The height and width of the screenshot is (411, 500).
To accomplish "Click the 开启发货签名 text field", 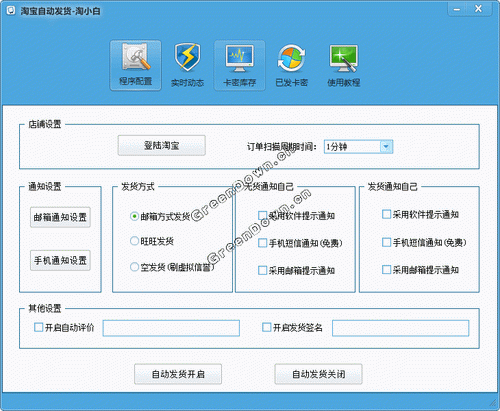I will pyautogui.click(x=401, y=328).
